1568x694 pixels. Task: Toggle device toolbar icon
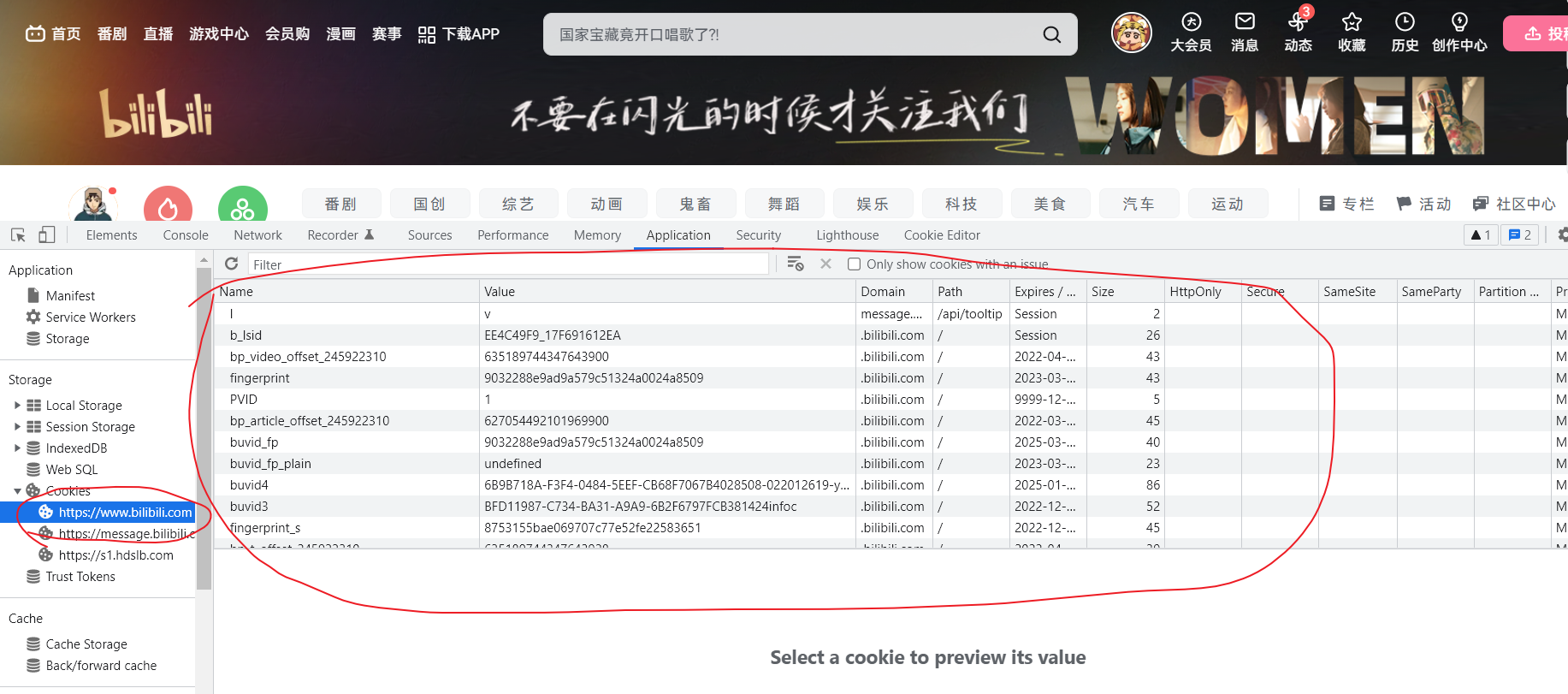pos(47,234)
